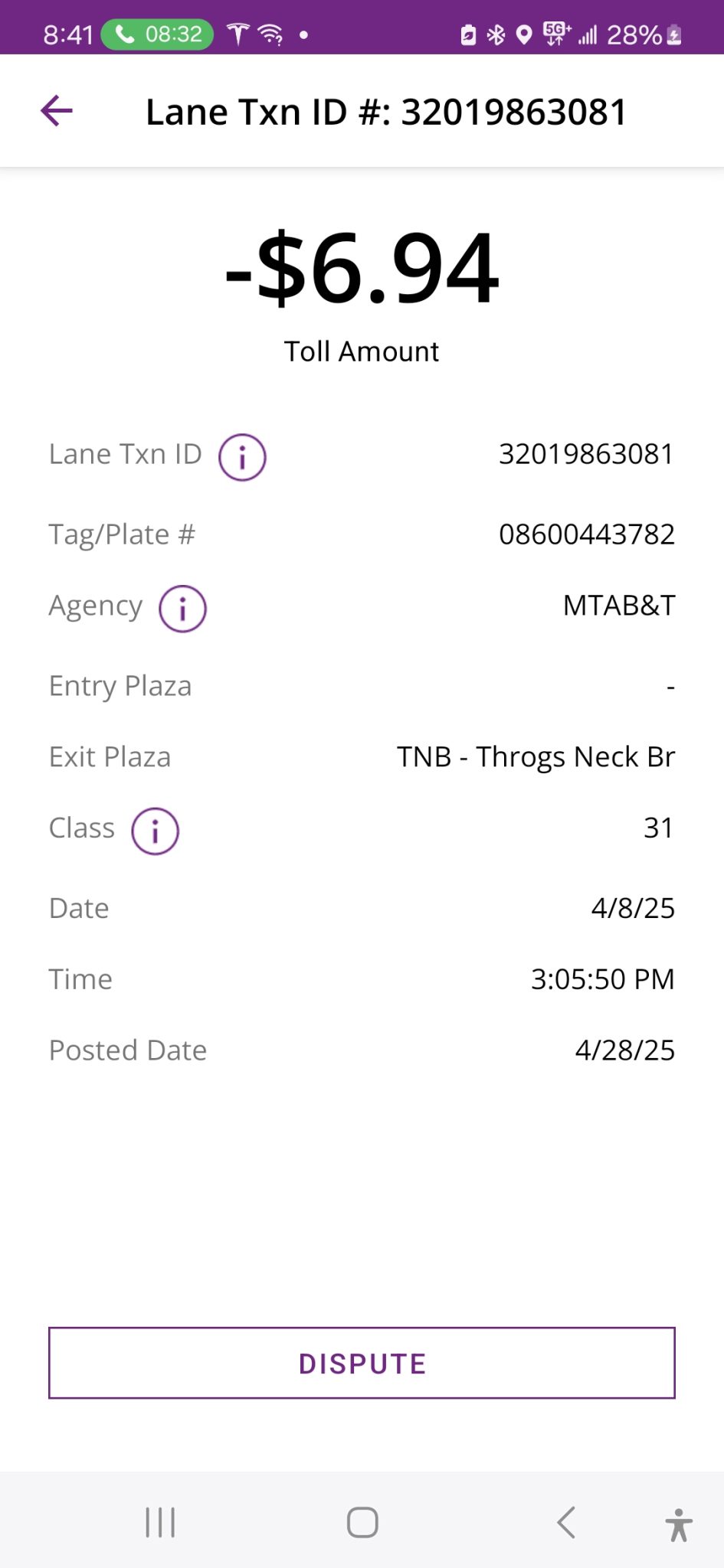Image resolution: width=724 pixels, height=1568 pixels.
Task: Tap the Agency info icon
Action: pyautogui.click(x=182, y=609)
